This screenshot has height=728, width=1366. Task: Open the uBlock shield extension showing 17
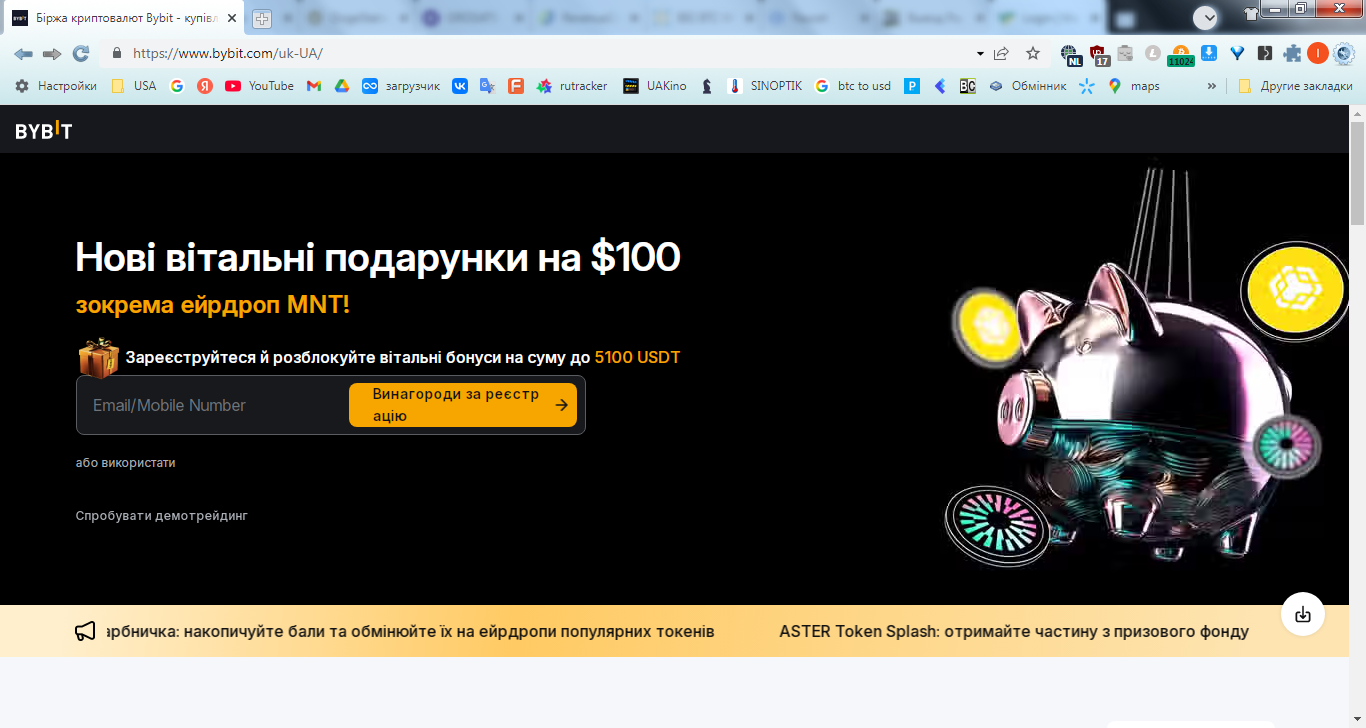click(x=1099, y=55)
